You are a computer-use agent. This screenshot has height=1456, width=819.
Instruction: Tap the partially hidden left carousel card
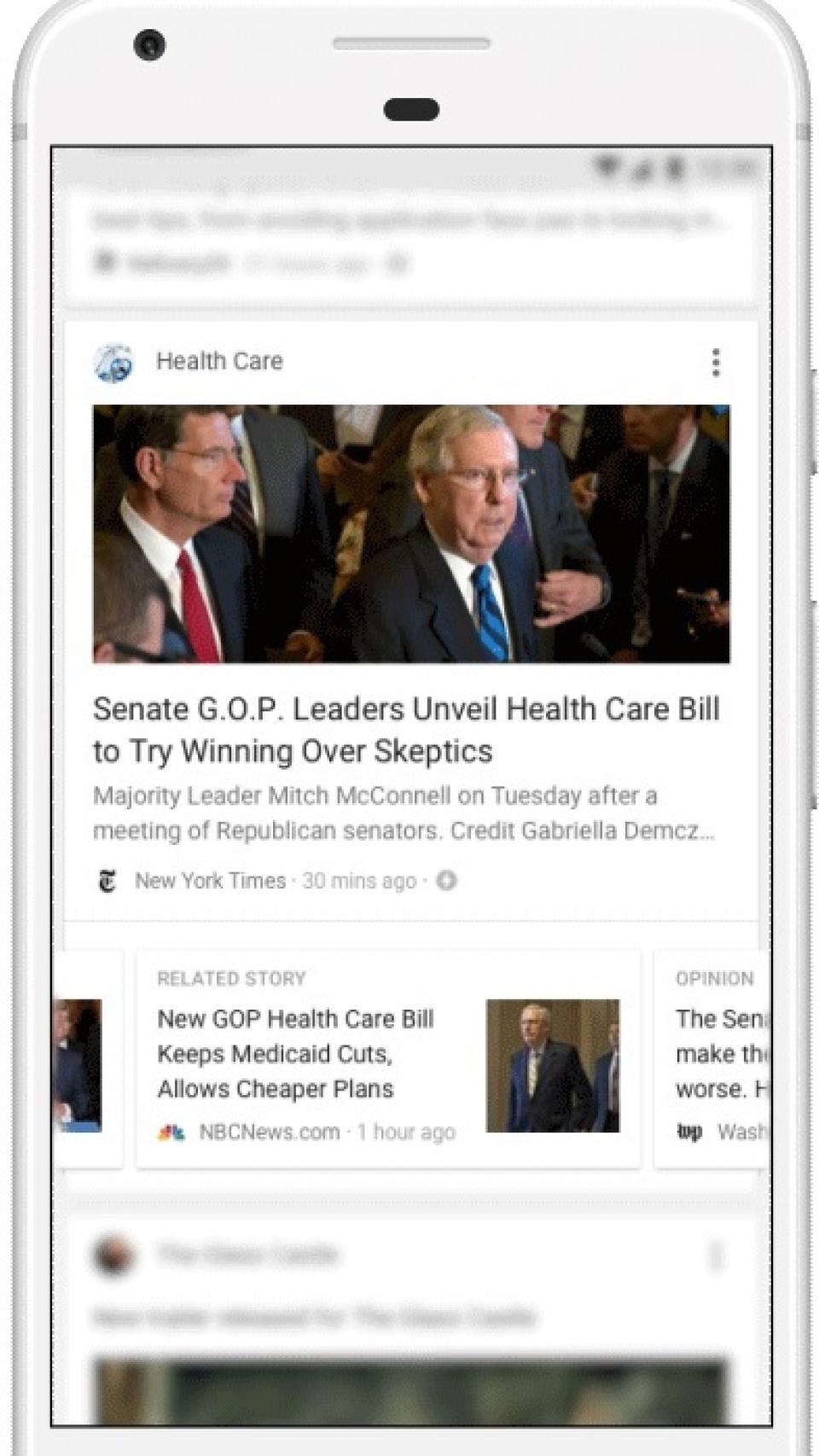tap(88, 1059)
